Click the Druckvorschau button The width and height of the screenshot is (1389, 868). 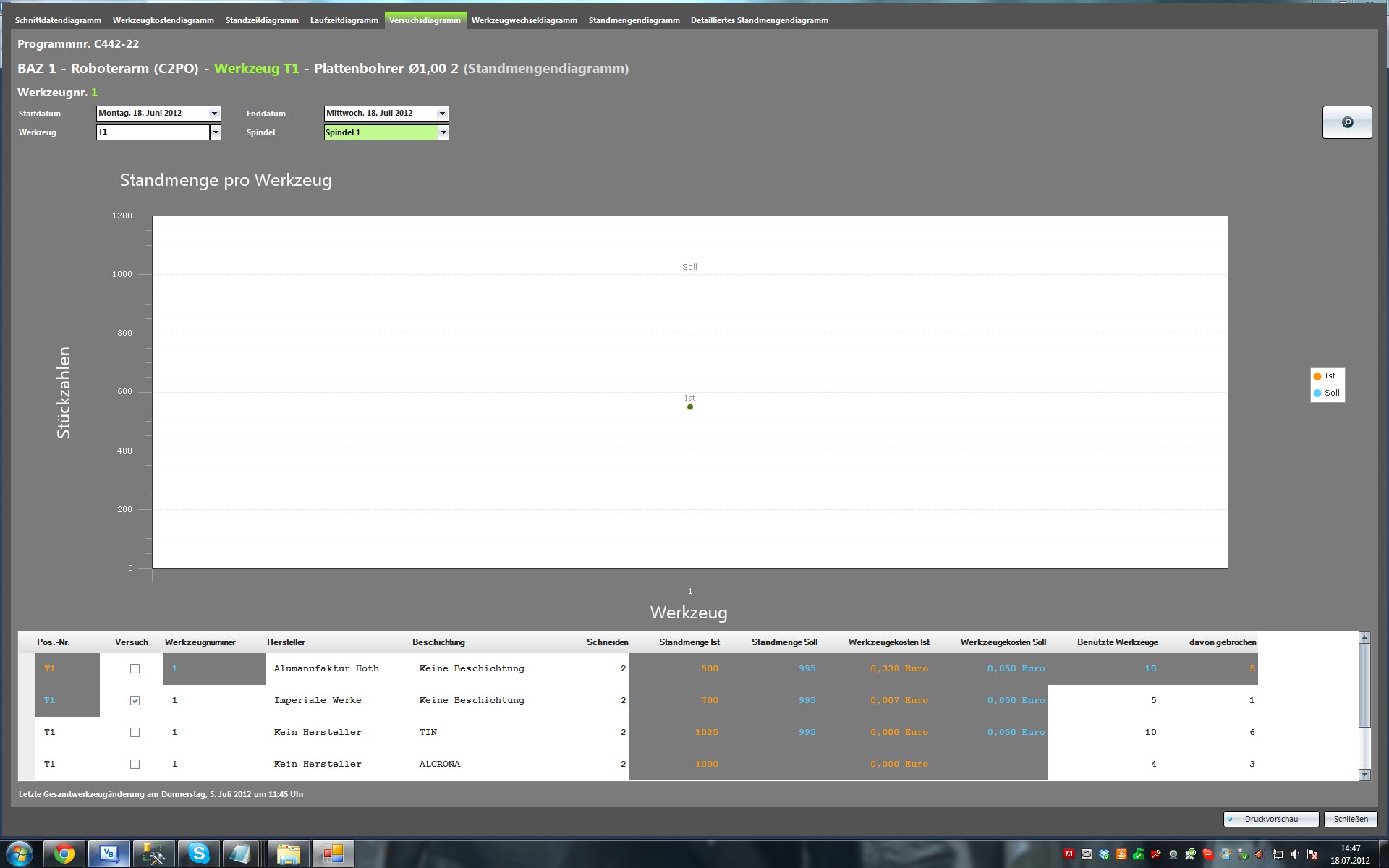point(1270,819)
